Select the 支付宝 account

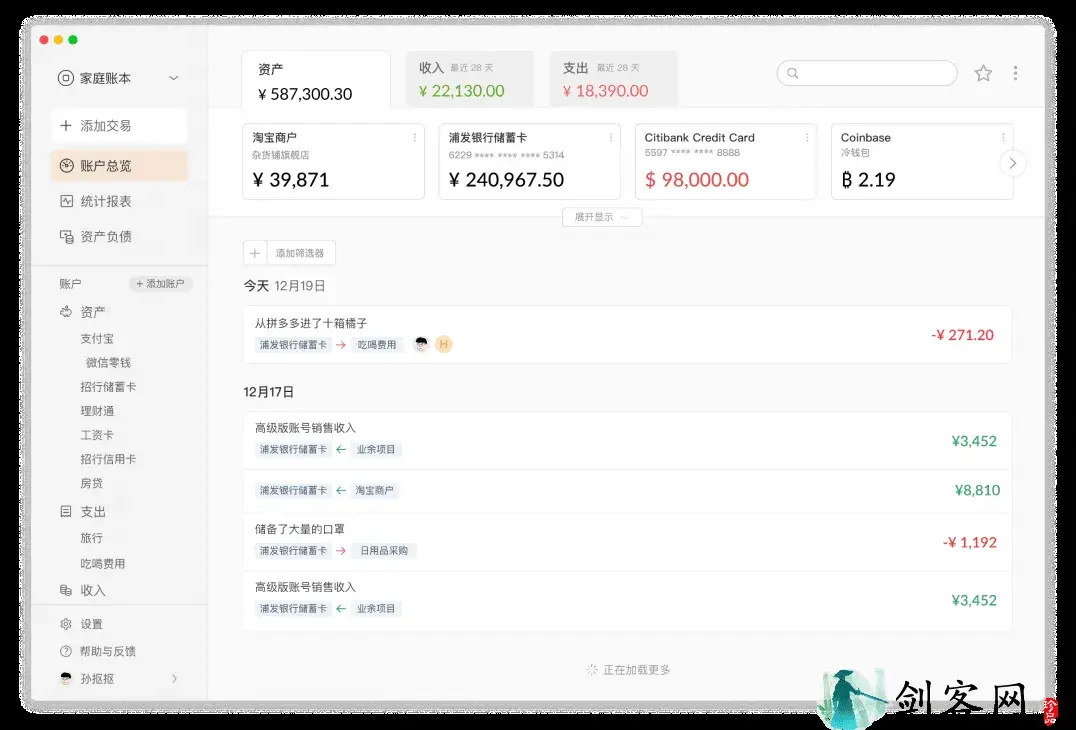click(x=97, y=338)
